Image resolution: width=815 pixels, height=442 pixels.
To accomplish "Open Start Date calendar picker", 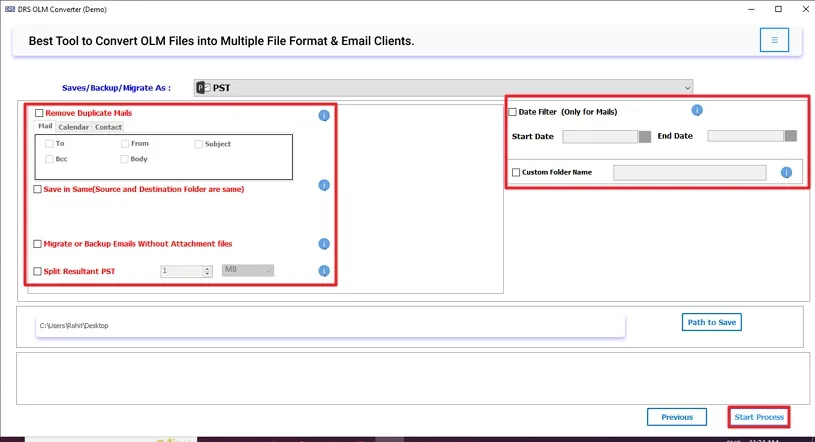I will point(645,137).
